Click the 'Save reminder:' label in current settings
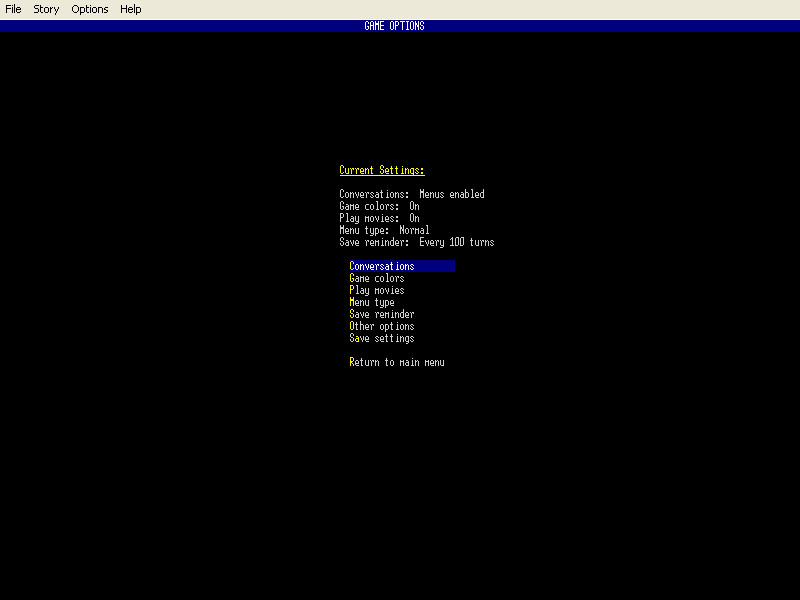 pos(374,242)
